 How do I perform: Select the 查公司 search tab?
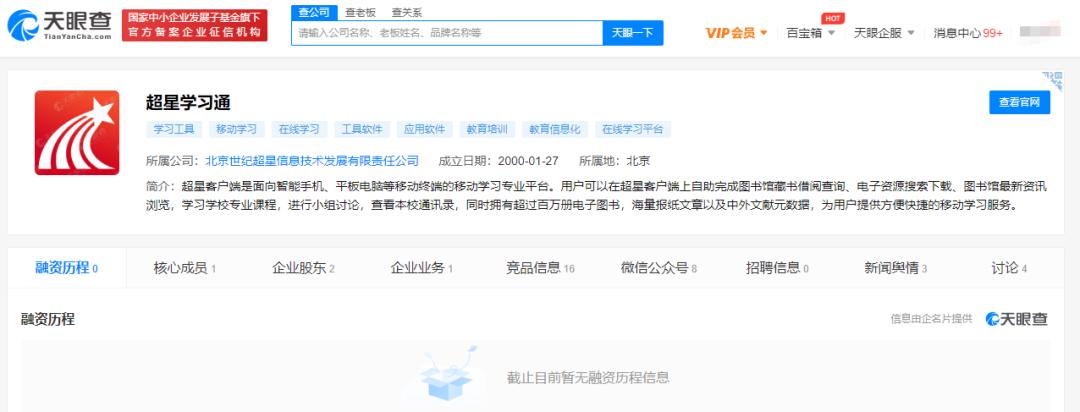[x=314, y=12]
